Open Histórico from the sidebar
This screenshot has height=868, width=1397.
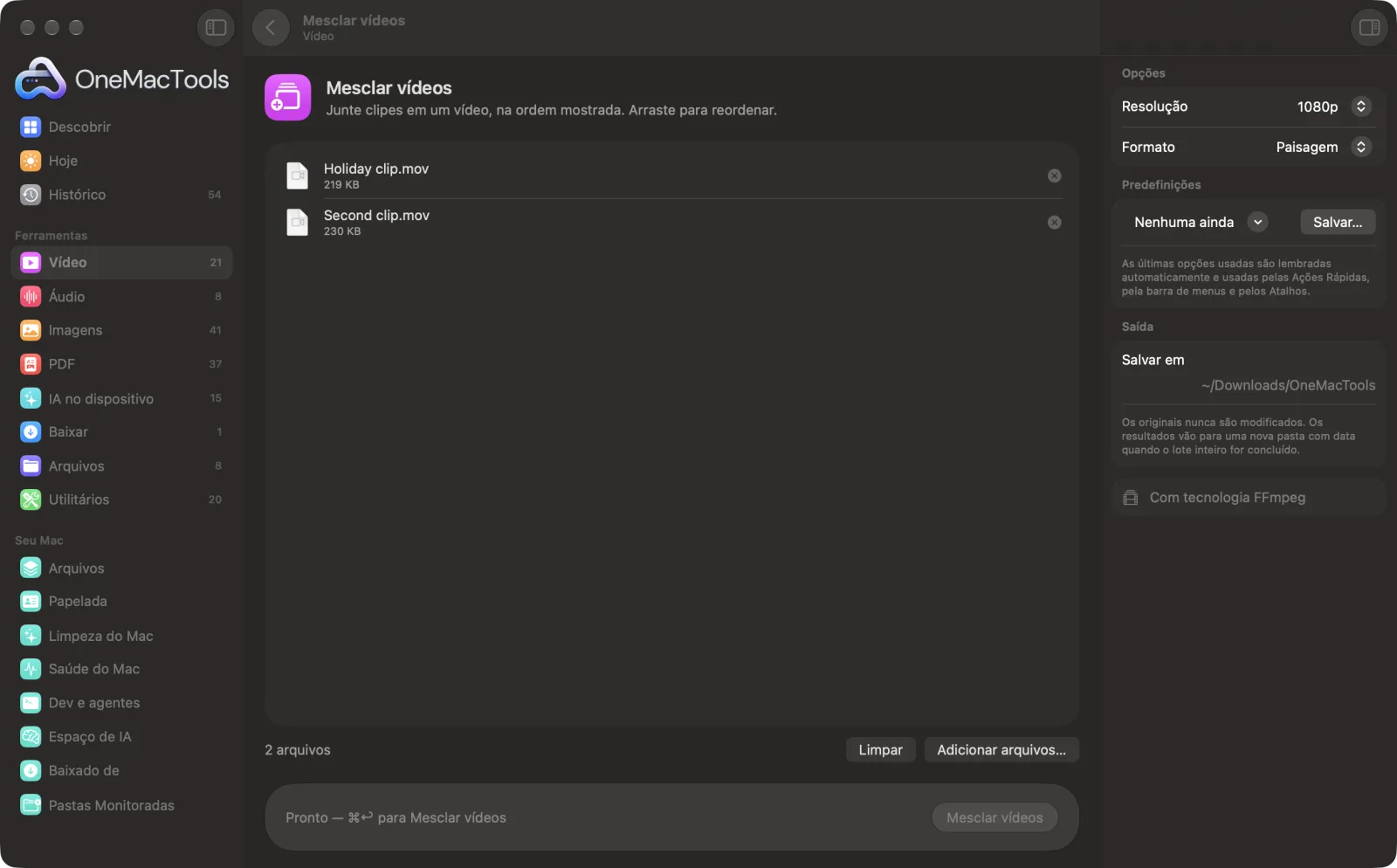tap(121, 195)
